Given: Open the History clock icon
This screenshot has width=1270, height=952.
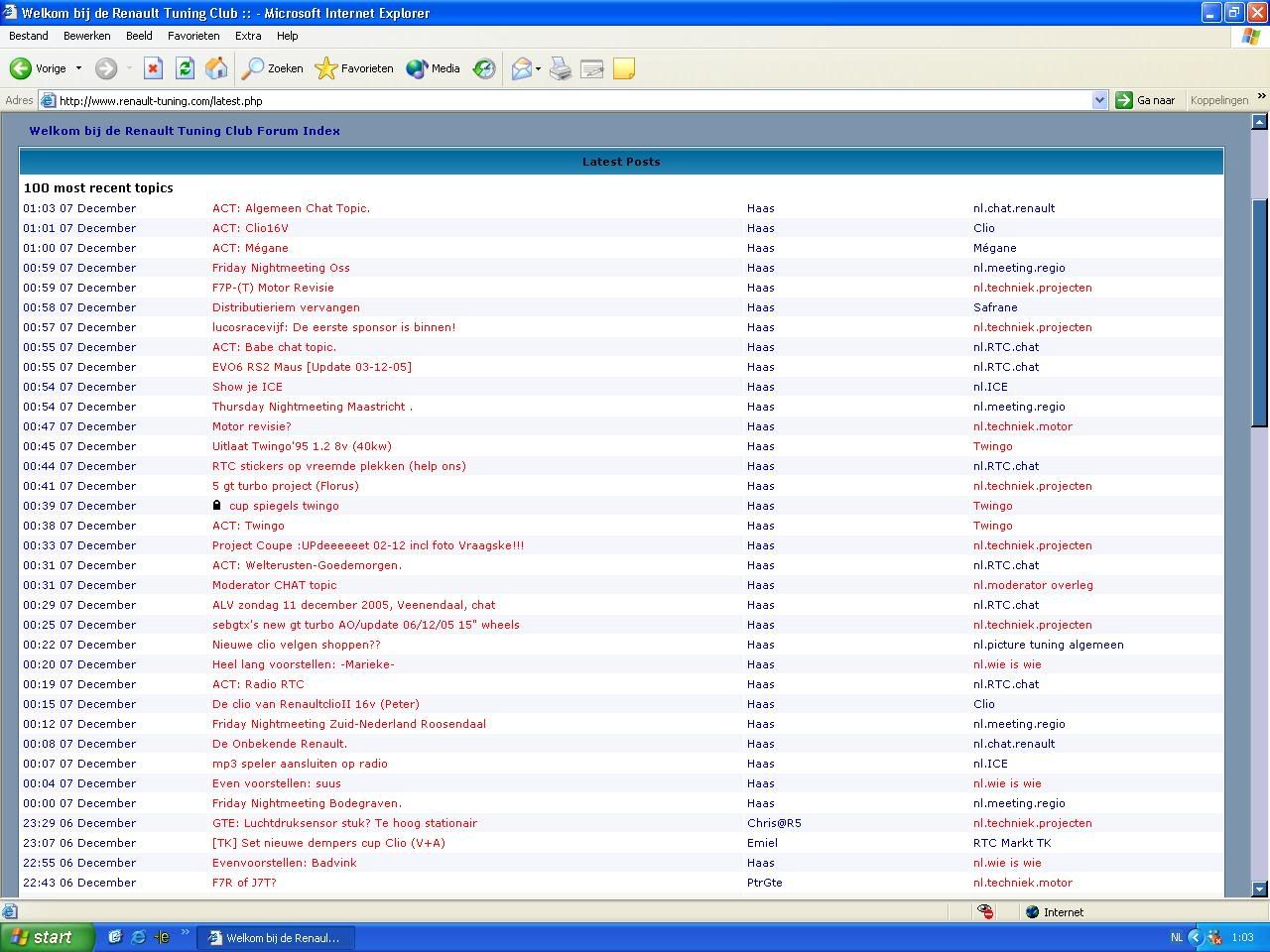Looking at the screenshot, I should pyautogui.click(x=484, y=68).
